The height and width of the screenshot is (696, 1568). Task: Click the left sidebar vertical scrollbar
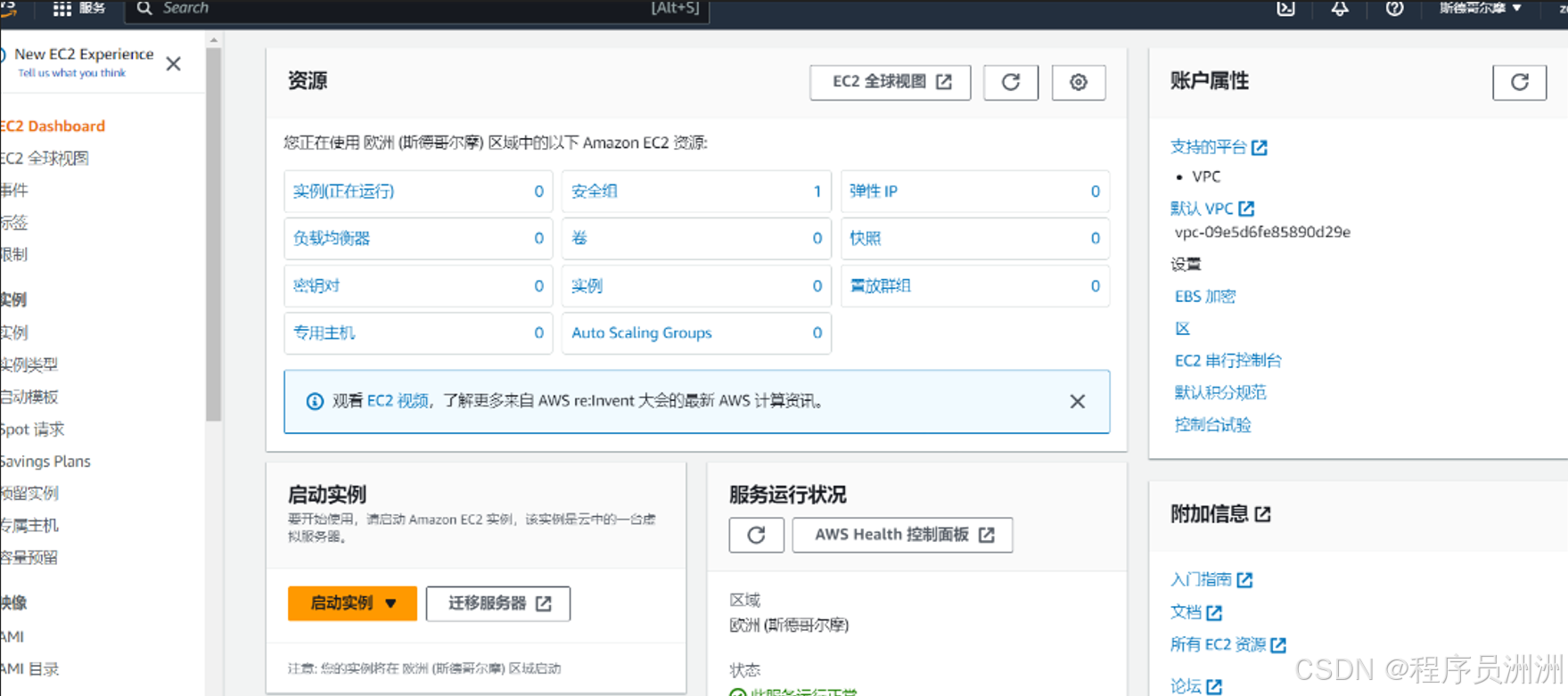tap(213, 233)
